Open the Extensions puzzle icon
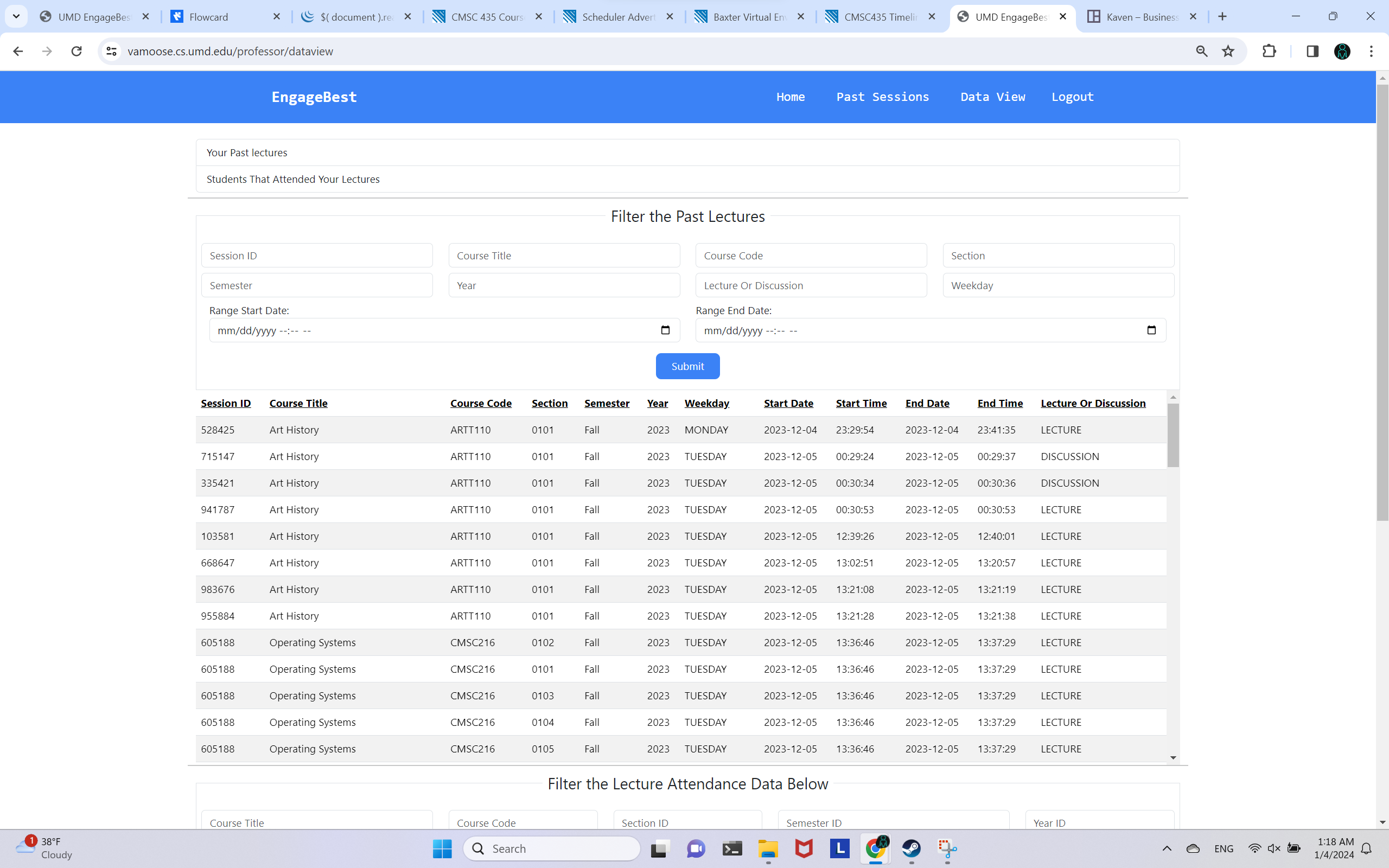Image resolution: width=1389 pixels, height=868 pixels. tap(1269, 51)
